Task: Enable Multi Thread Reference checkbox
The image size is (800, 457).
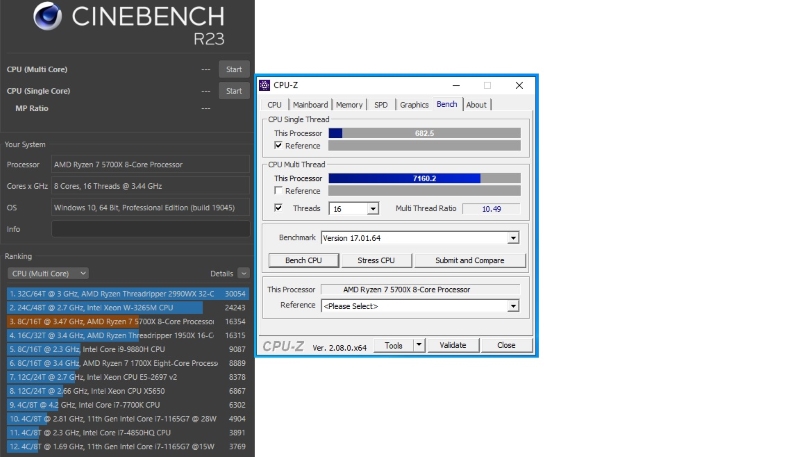Action: (278, 190)
